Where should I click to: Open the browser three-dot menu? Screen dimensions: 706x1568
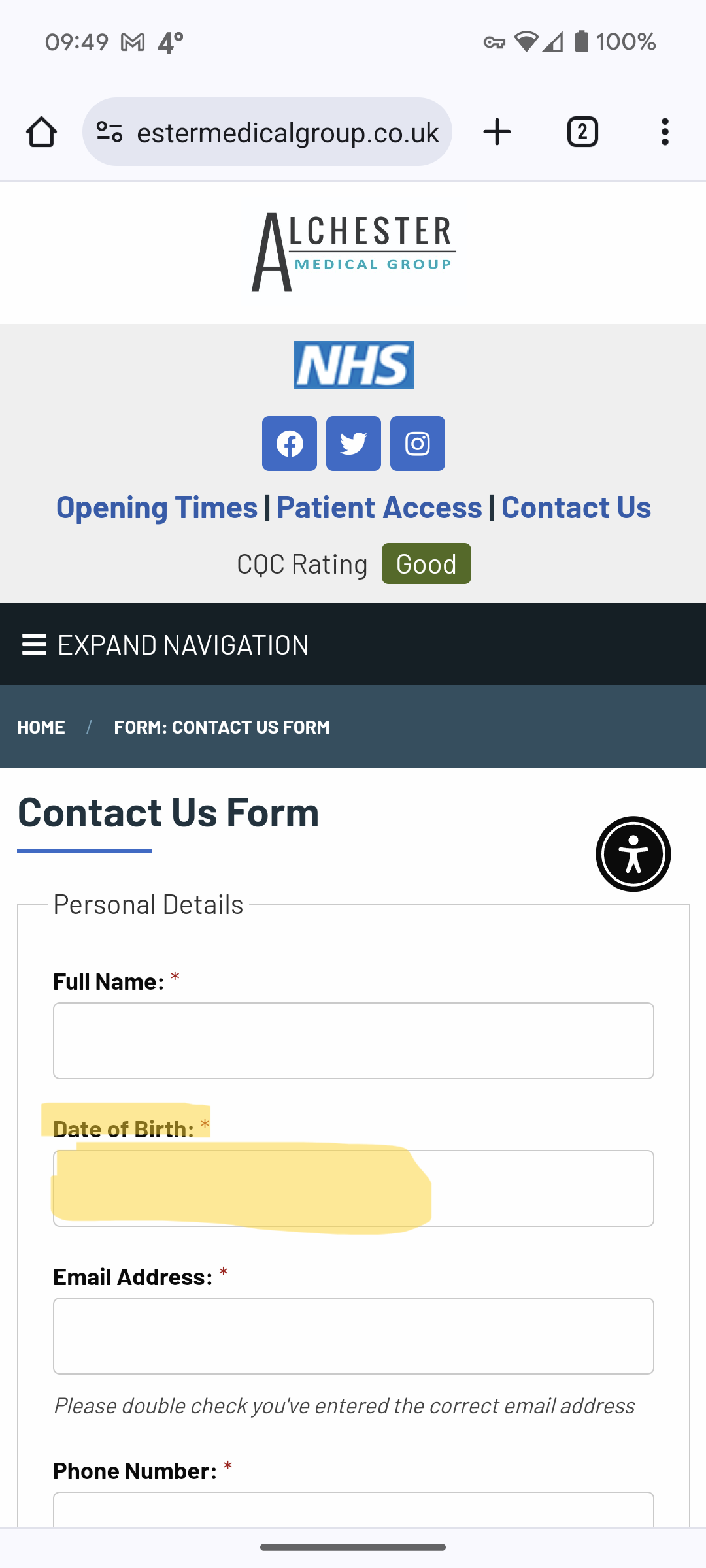pos(665,132)
